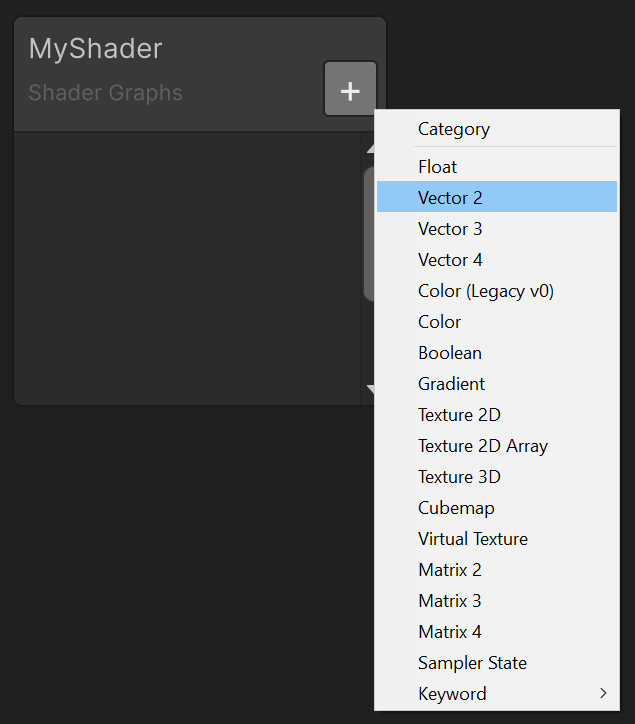Pick Cubemap from the menu
The image size is (635, 724).
[456, 508]
